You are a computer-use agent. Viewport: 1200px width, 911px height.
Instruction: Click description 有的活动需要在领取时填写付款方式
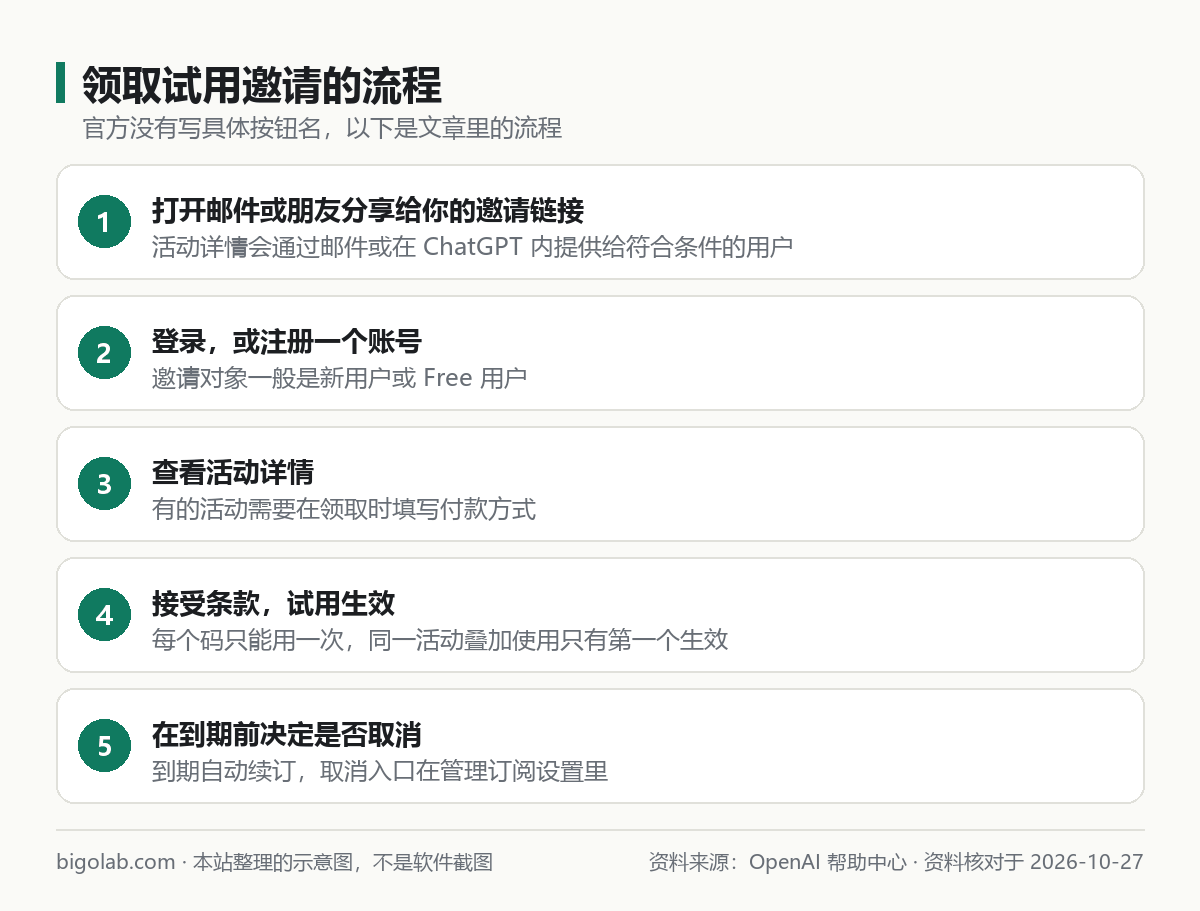pos(344,508)
